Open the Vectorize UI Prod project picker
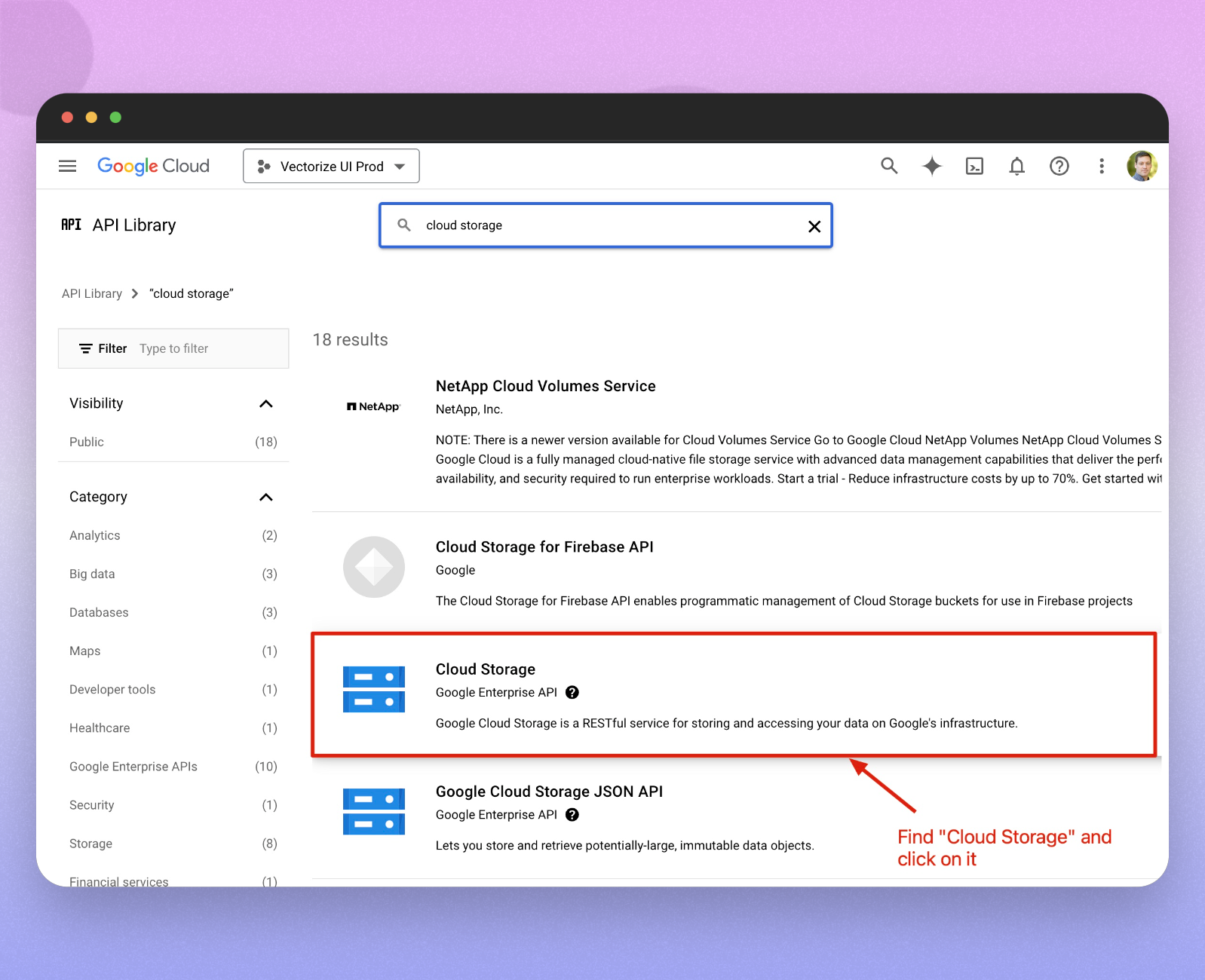Image resolution: width=1205 pixels, height=980 pixels. click(331, 166)
